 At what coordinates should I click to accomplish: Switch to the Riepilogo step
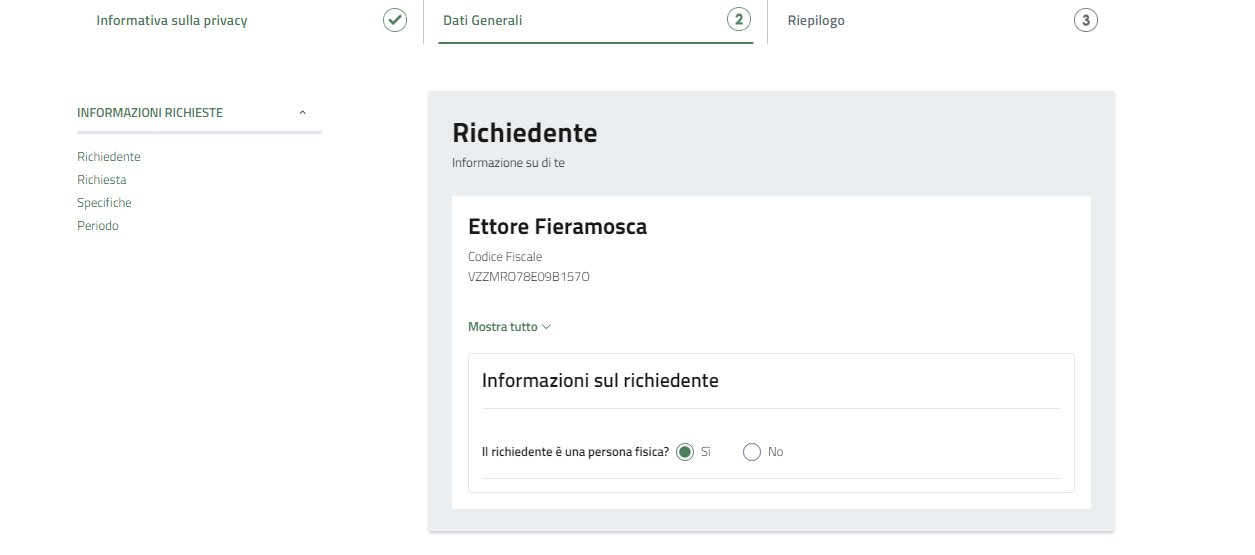coord(815,20)
